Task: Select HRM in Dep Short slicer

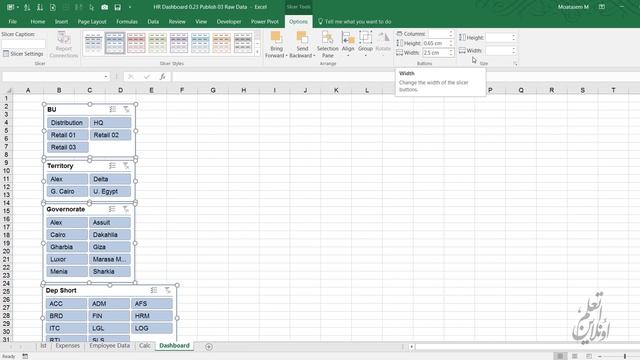Action: 152,316
